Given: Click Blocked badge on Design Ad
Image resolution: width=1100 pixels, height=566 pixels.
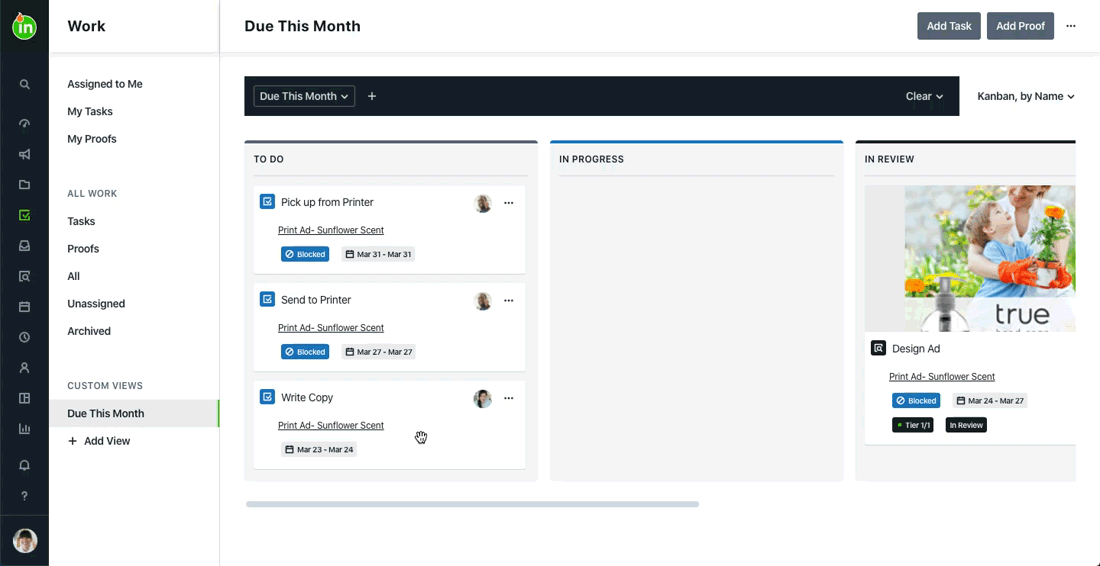Looking at the screenshot, I should (x=916, y=400).
